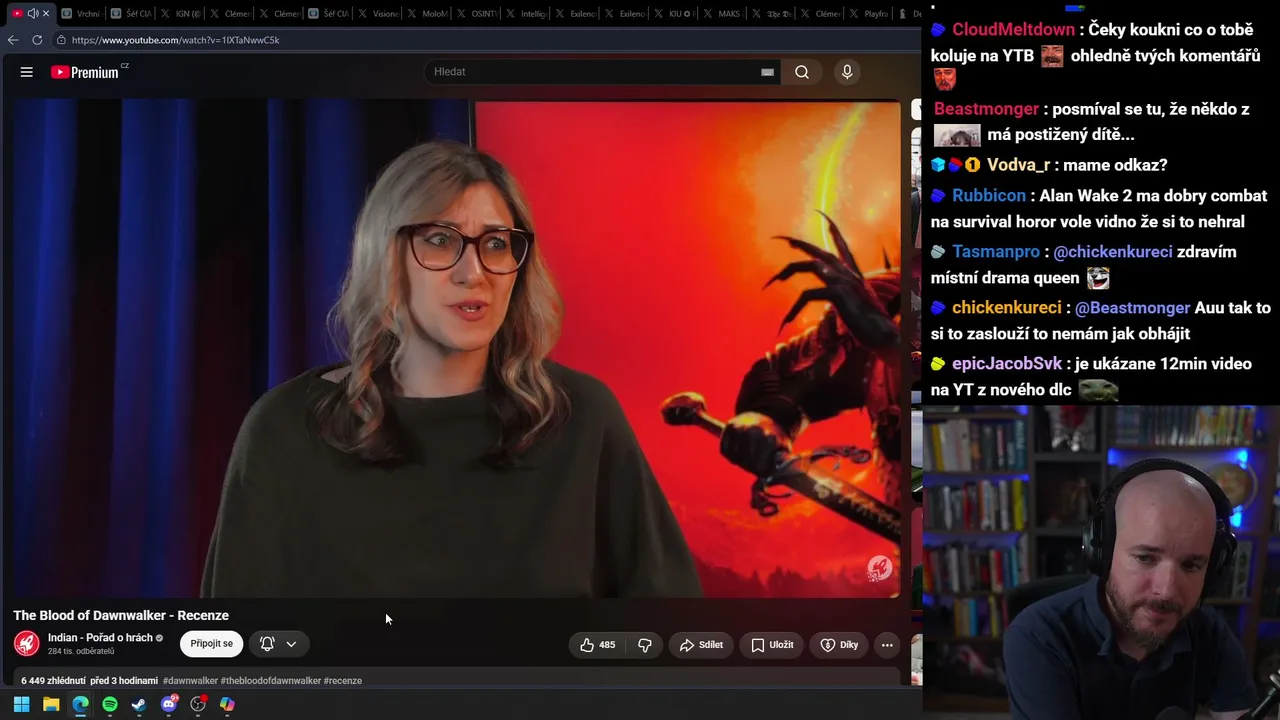Screen dimensions: 1280x720
Task: Select the OSINT browser tab
Action: click(477, 13)
